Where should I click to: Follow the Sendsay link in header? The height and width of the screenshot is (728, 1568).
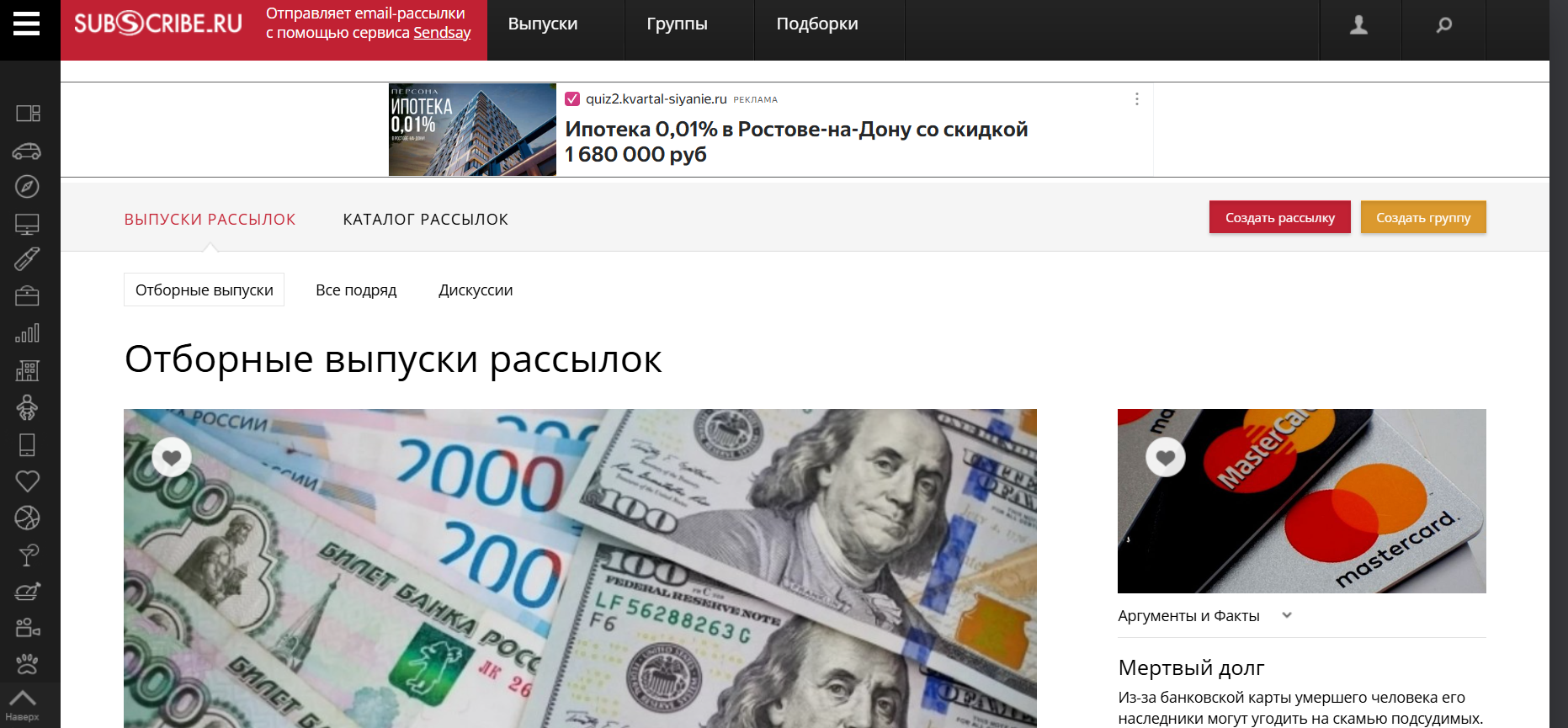coord(441,33)
